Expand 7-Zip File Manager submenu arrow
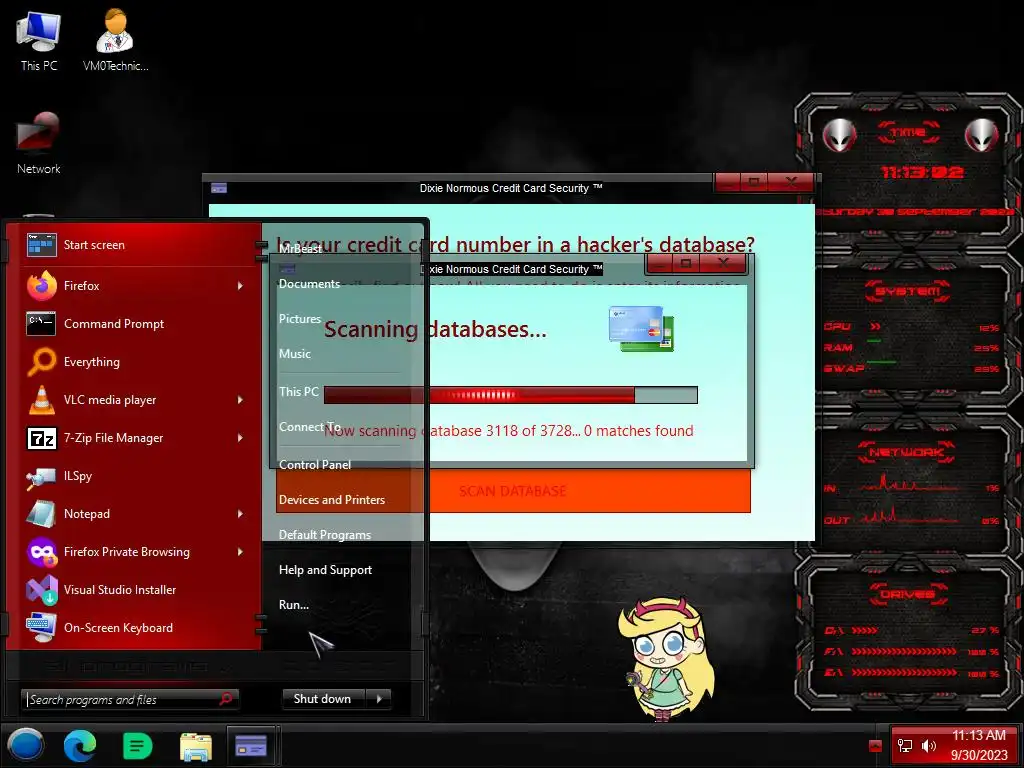The width and height of the screenshot is (1024, 768). (x=240, y=438)
